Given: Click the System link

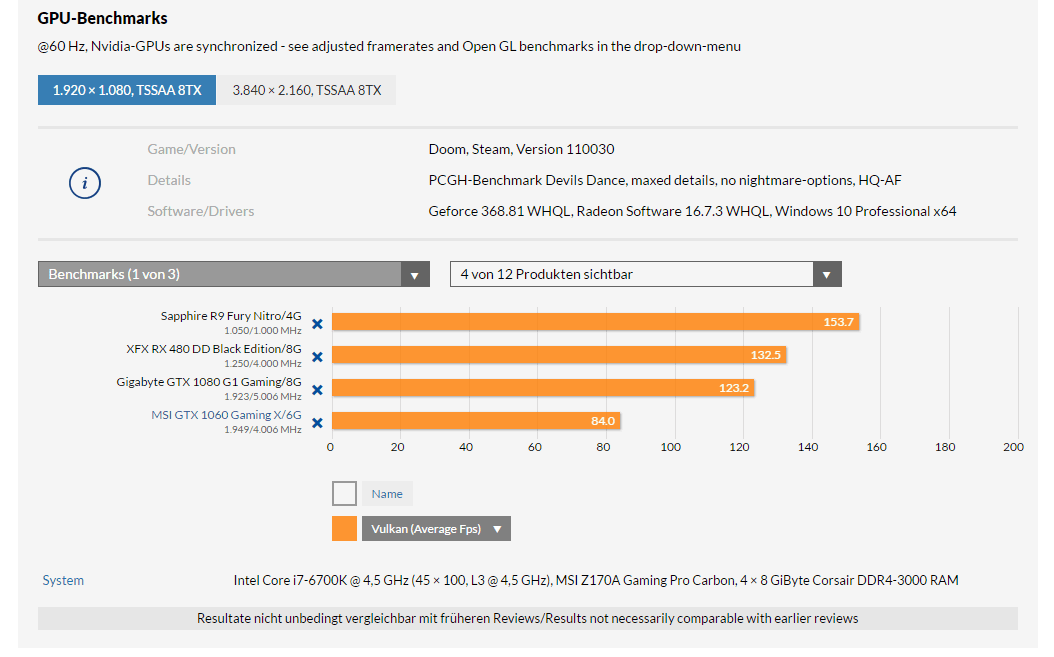Looking at the screenshot, I should coord(63,580).
